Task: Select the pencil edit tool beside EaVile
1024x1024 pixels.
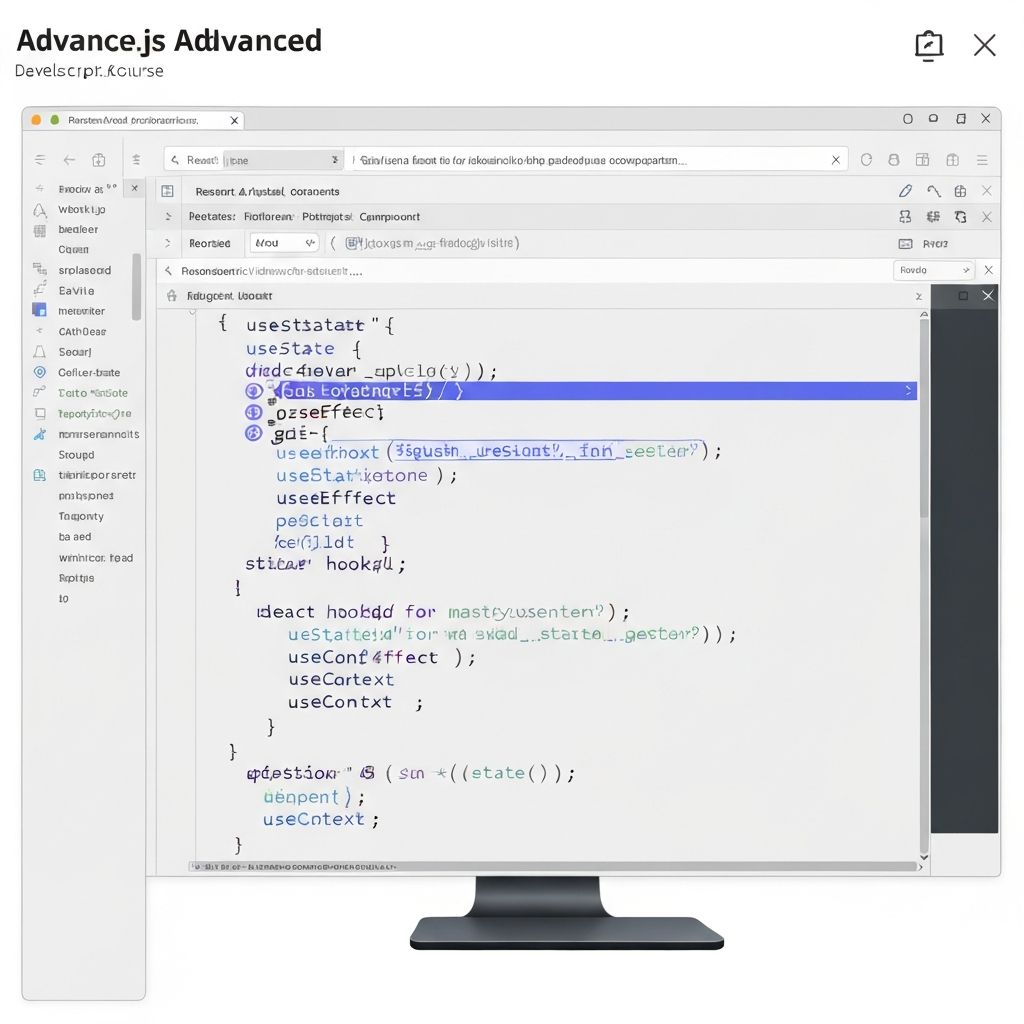Action: (39, 290)
